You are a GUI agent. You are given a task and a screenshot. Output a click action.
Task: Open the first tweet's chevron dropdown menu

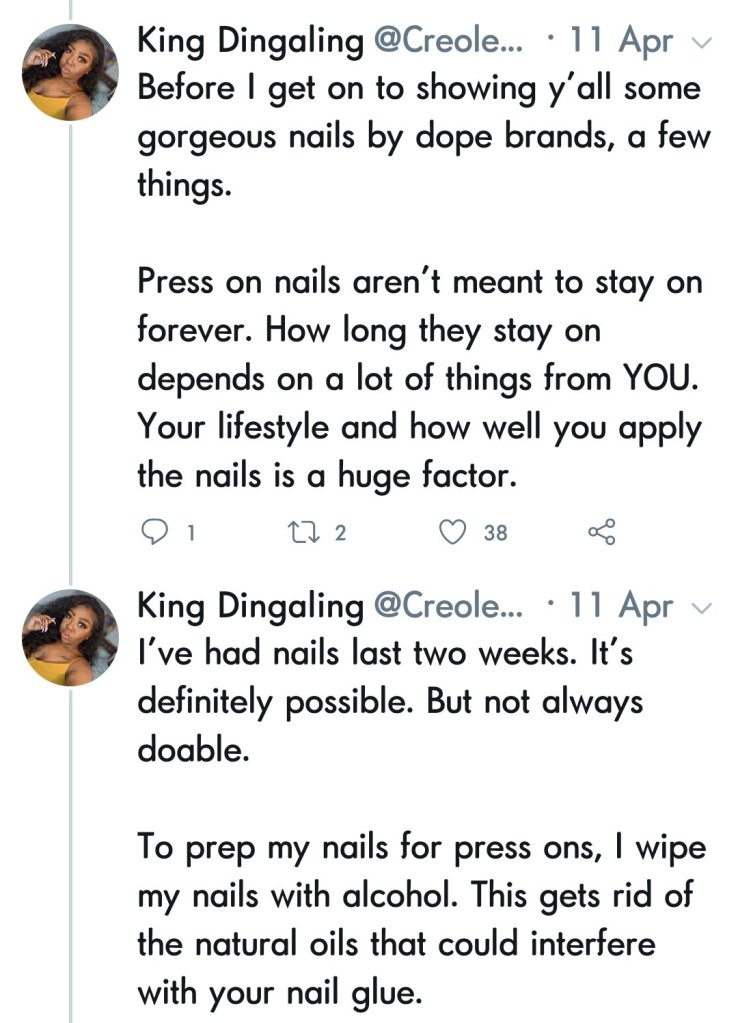[x=702, y=43]
